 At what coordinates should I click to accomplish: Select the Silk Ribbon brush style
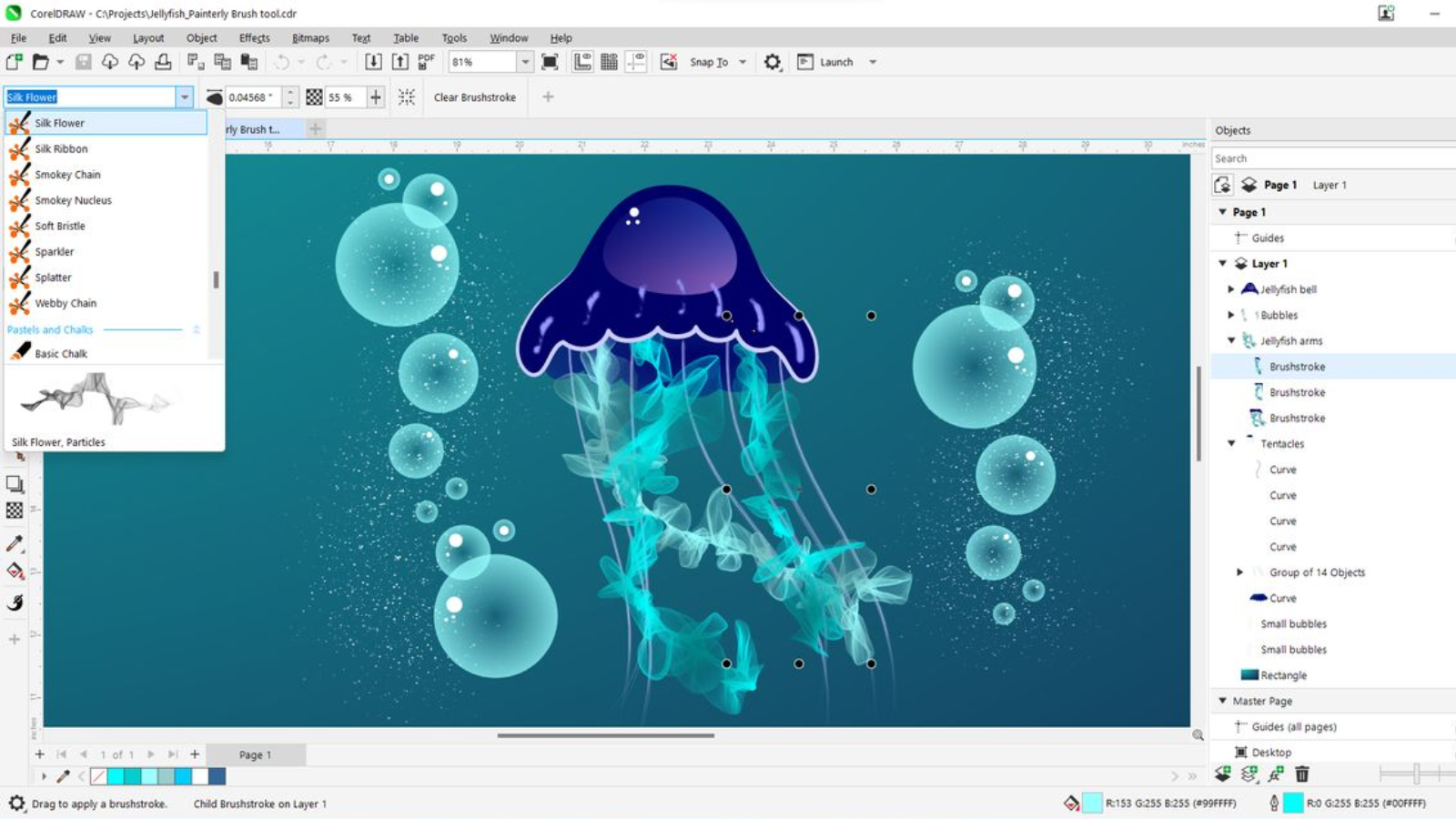(x=60, y=148)
